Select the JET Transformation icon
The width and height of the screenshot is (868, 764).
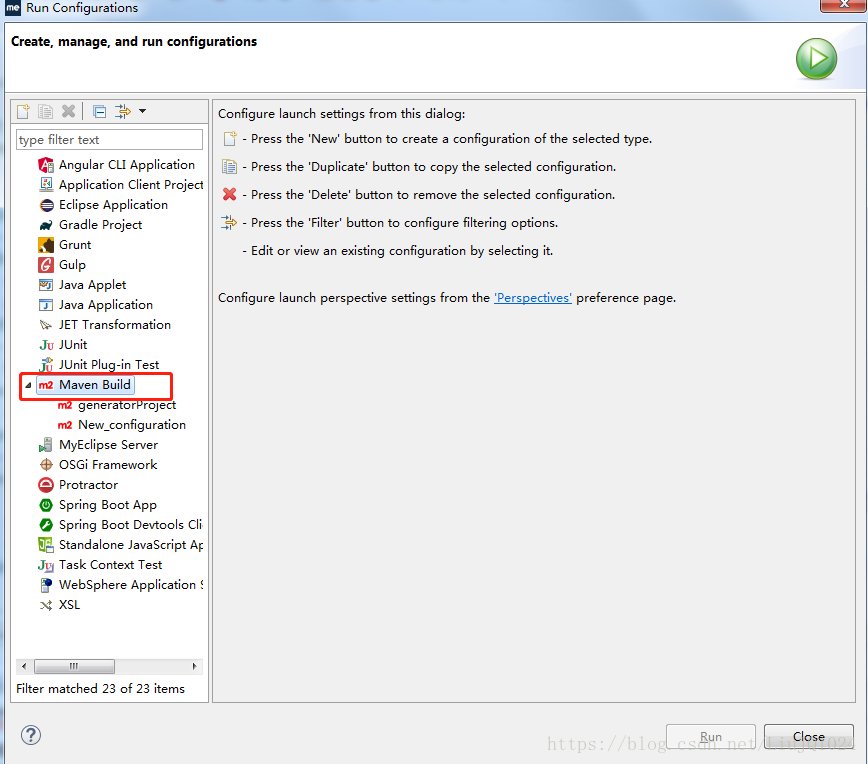pyautogui.click(x=46, y=325)
